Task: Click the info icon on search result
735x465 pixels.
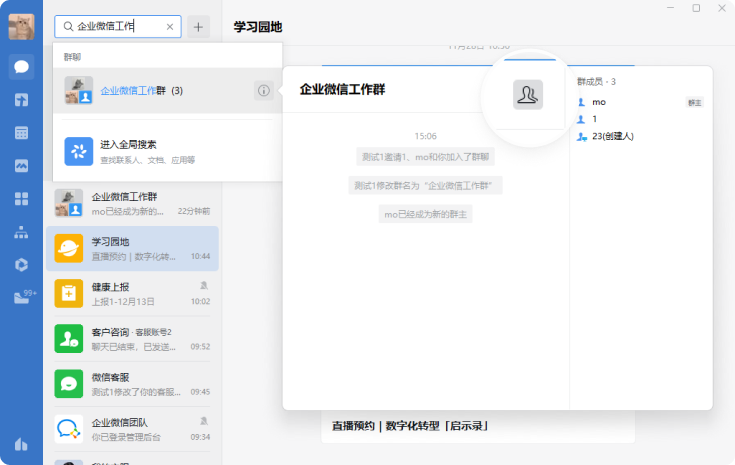Action: coord(264,90)
